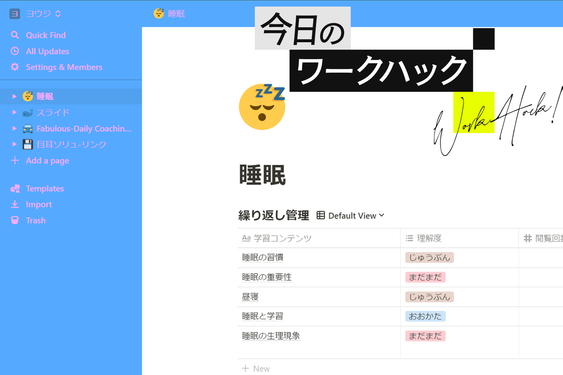Open the 睡眠の重要性 row

point(266,277)
